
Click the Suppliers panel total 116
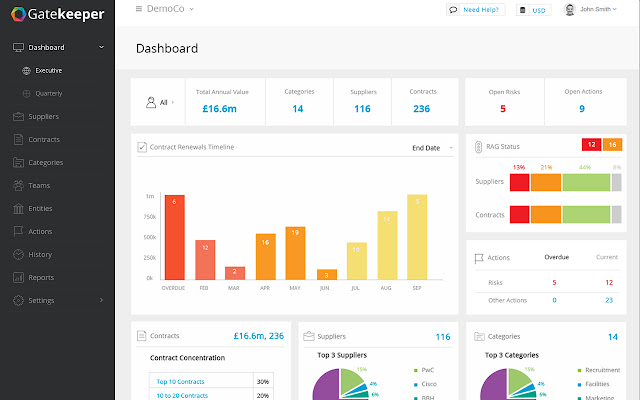tap(443, 337)
